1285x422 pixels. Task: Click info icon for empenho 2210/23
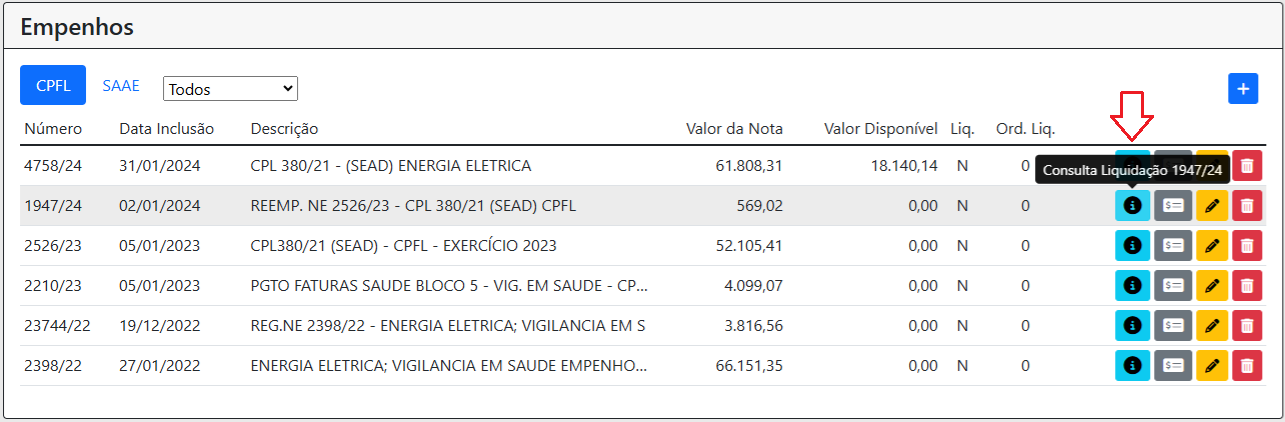tap(1132, 285)
